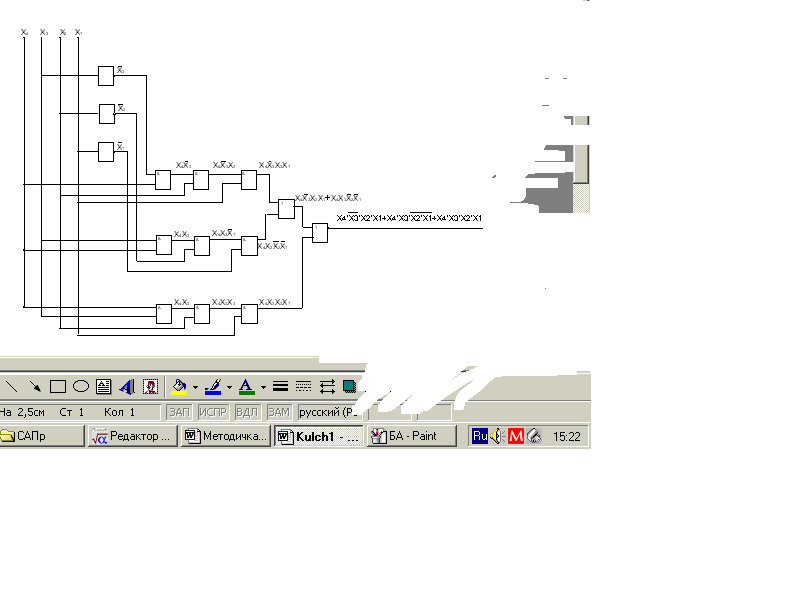This screenshot has width=800, height=600.
Task: Switch to Редактор equation editor window
Action: pyautogui.click(x=133, y=436)
